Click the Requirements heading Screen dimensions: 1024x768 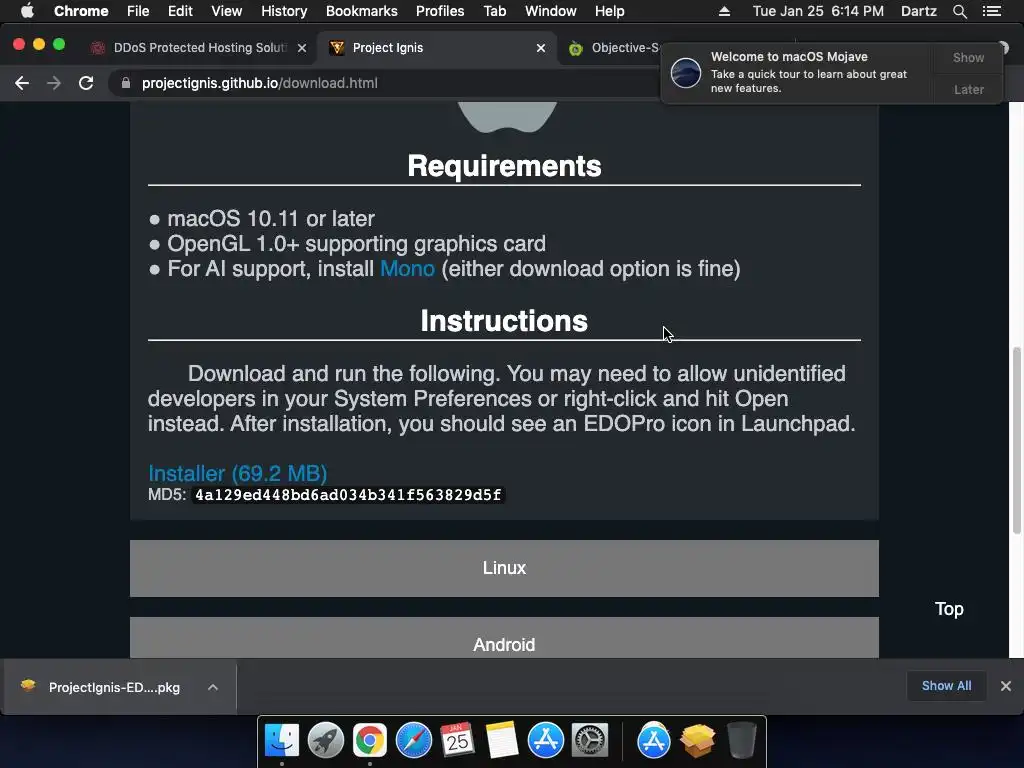504,166
